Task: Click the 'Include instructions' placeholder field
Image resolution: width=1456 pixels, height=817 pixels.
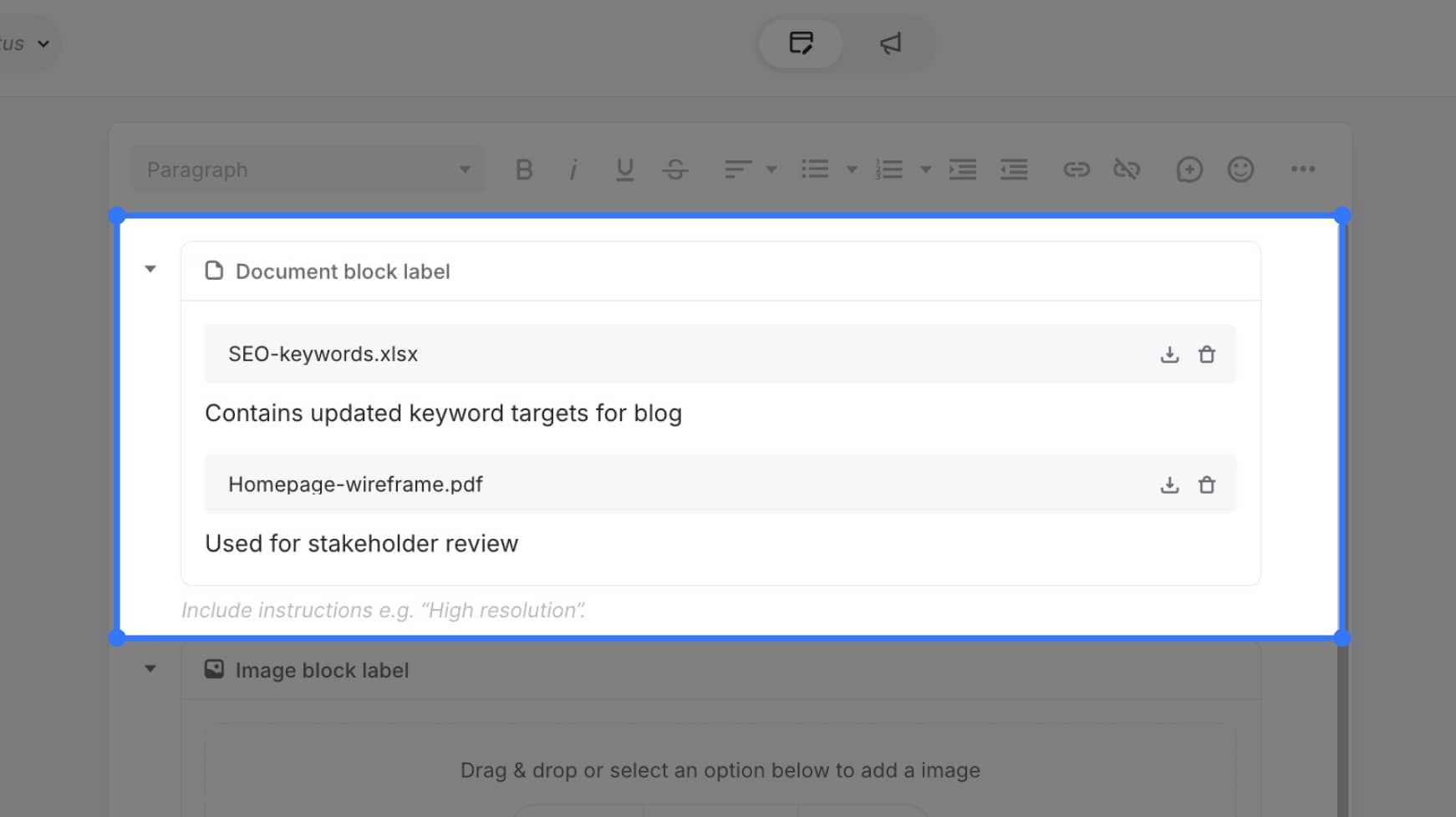Action: pos(383,611)
